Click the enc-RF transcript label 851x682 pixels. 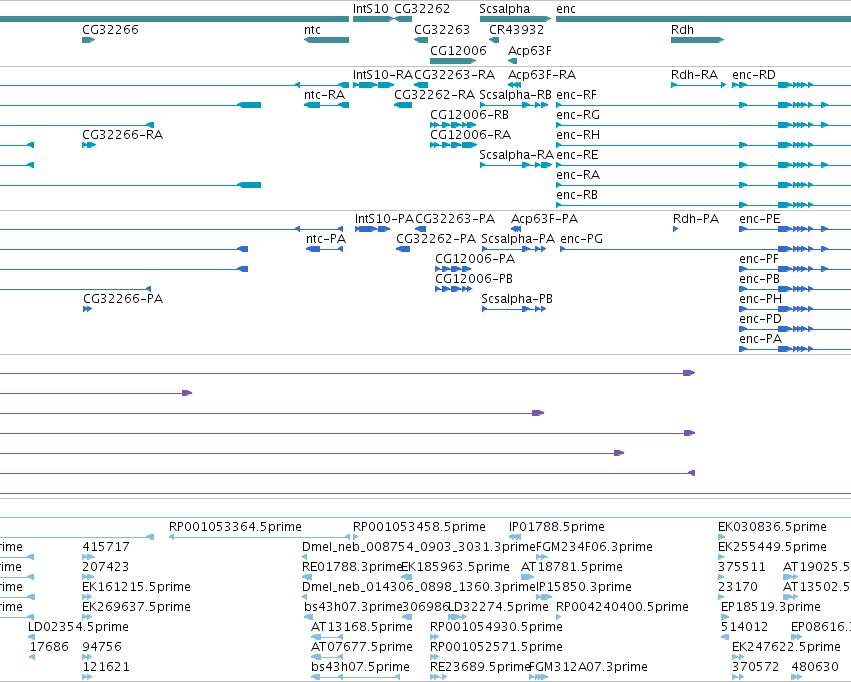pos(576,95)
